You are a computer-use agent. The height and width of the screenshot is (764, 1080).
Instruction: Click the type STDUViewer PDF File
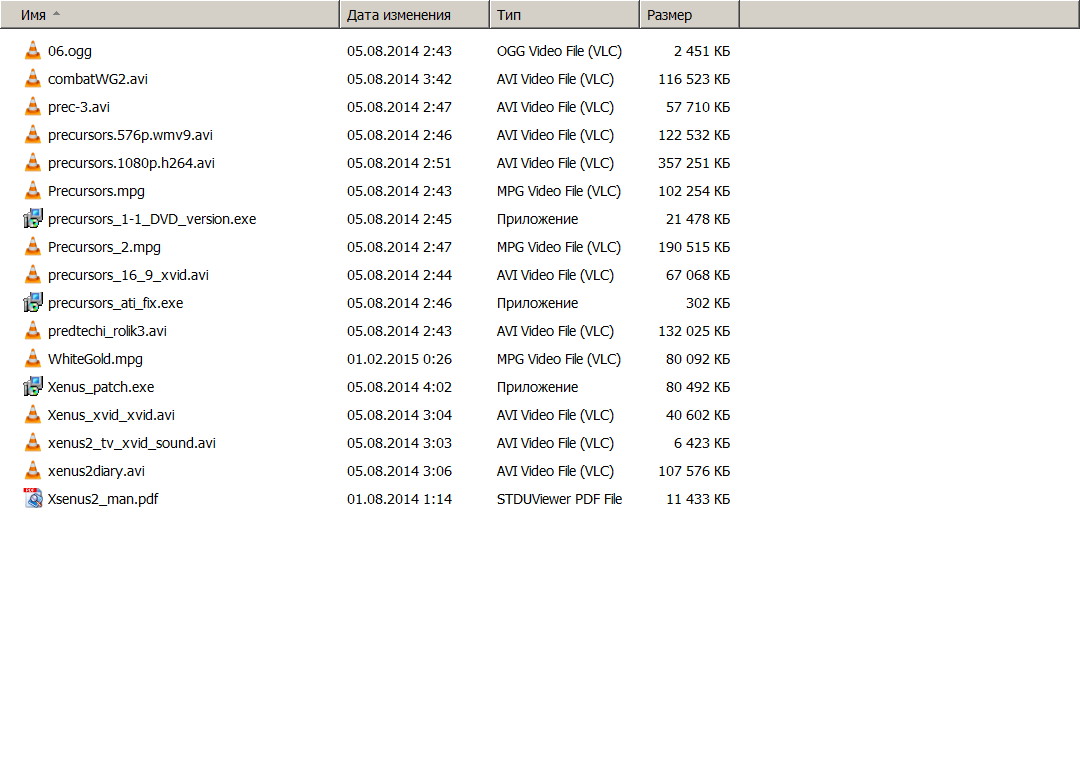click(559, 499)
